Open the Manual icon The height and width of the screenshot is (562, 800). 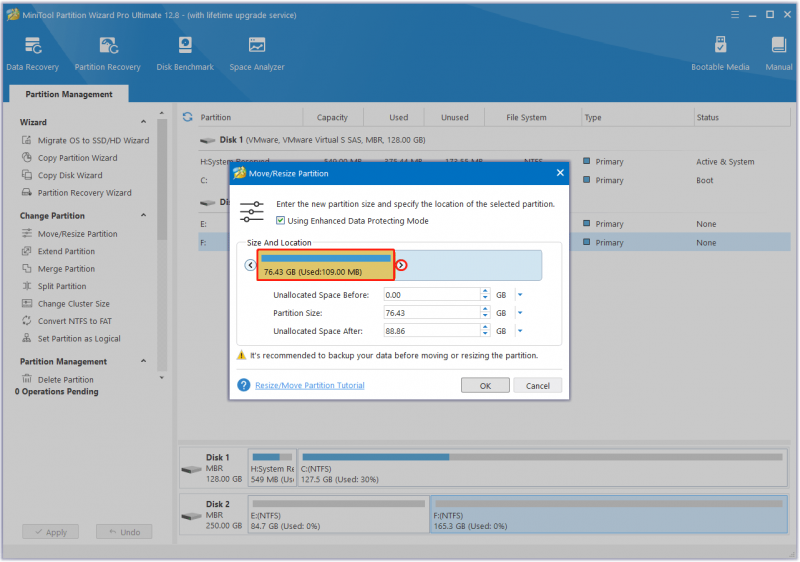point(779,54)
